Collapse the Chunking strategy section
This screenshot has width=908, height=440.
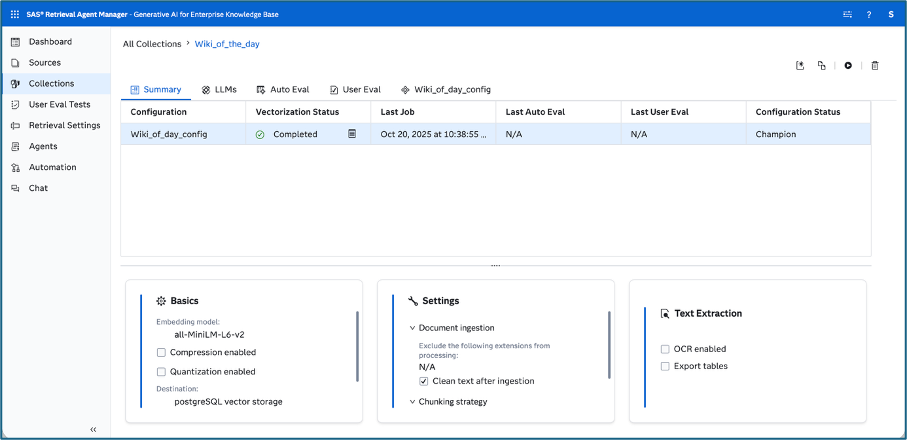(x=412, y=401)
